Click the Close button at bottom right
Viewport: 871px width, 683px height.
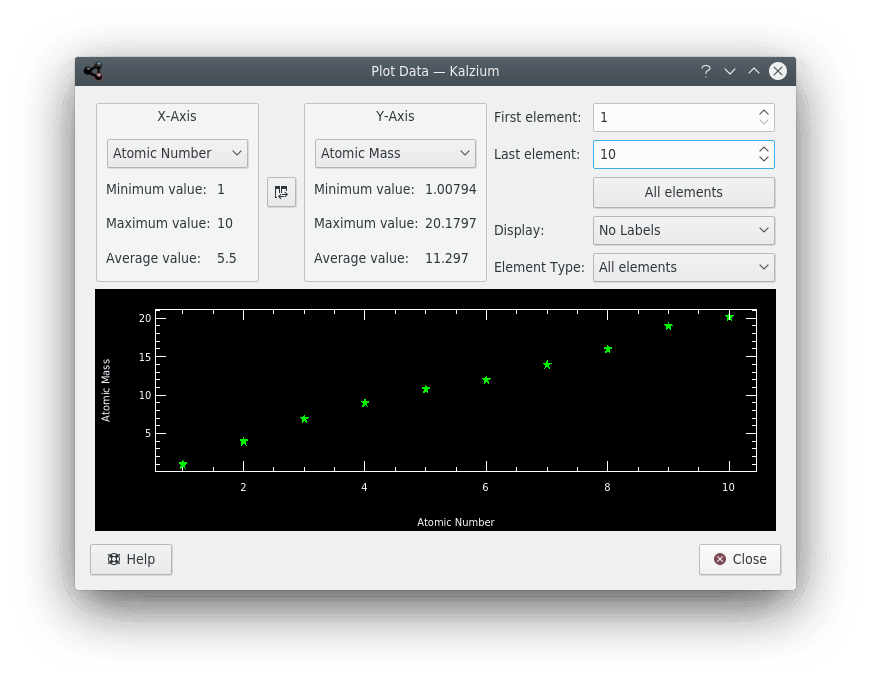point(739,559)
